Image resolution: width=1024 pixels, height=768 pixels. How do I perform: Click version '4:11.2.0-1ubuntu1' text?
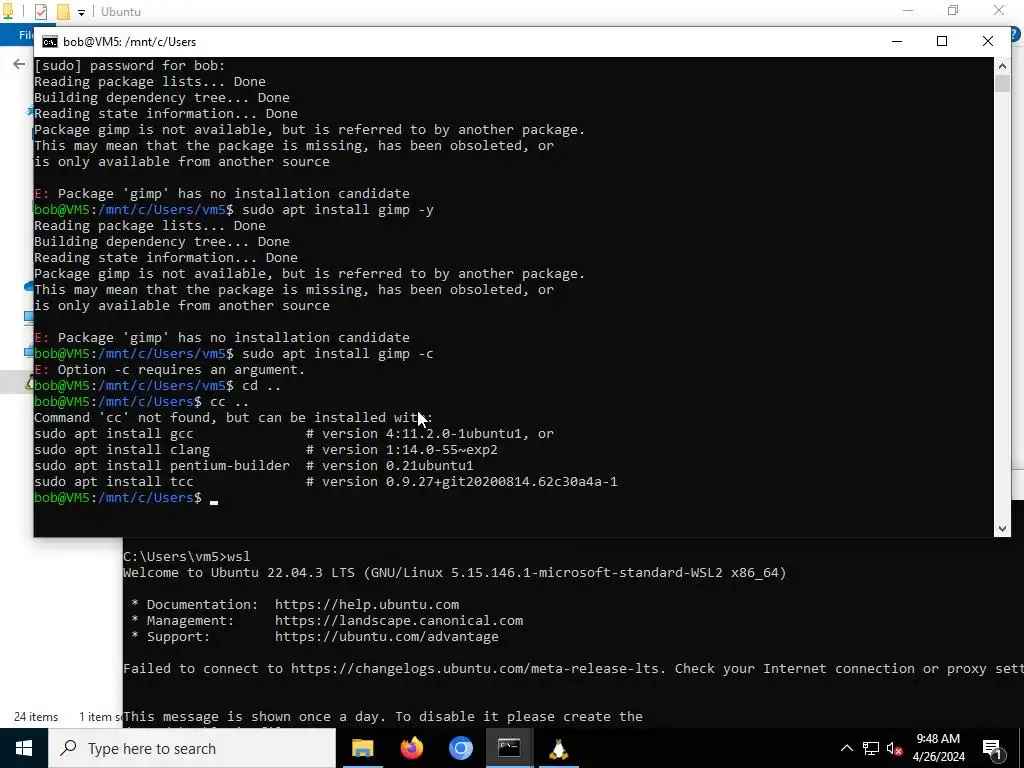[453, 434]
